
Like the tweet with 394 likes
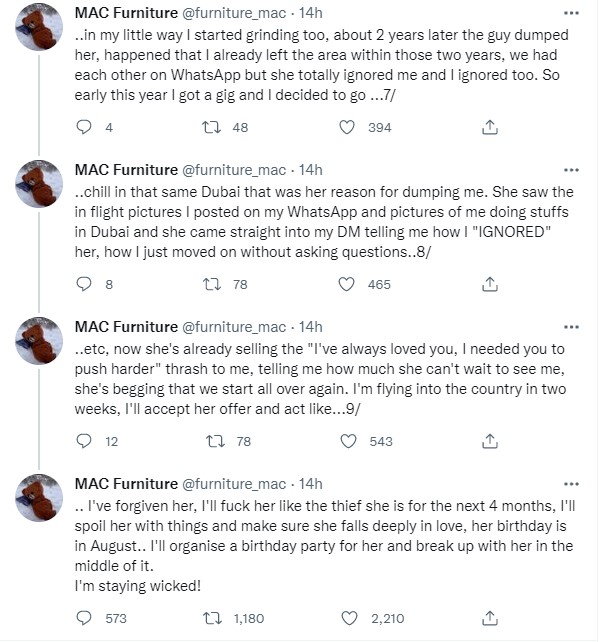(x=347, y=127)
